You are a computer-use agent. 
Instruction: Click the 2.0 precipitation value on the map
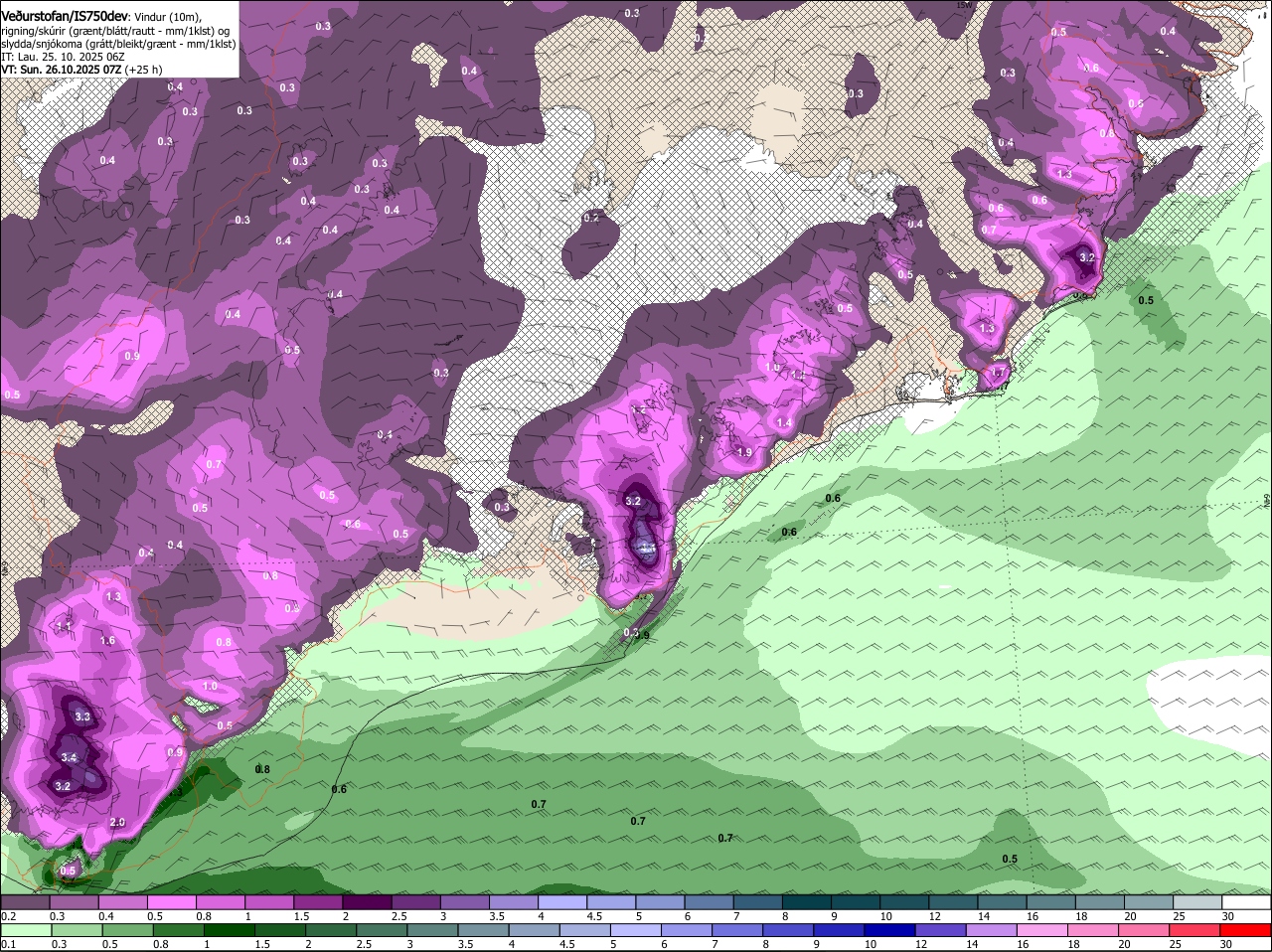click(117, 822)
